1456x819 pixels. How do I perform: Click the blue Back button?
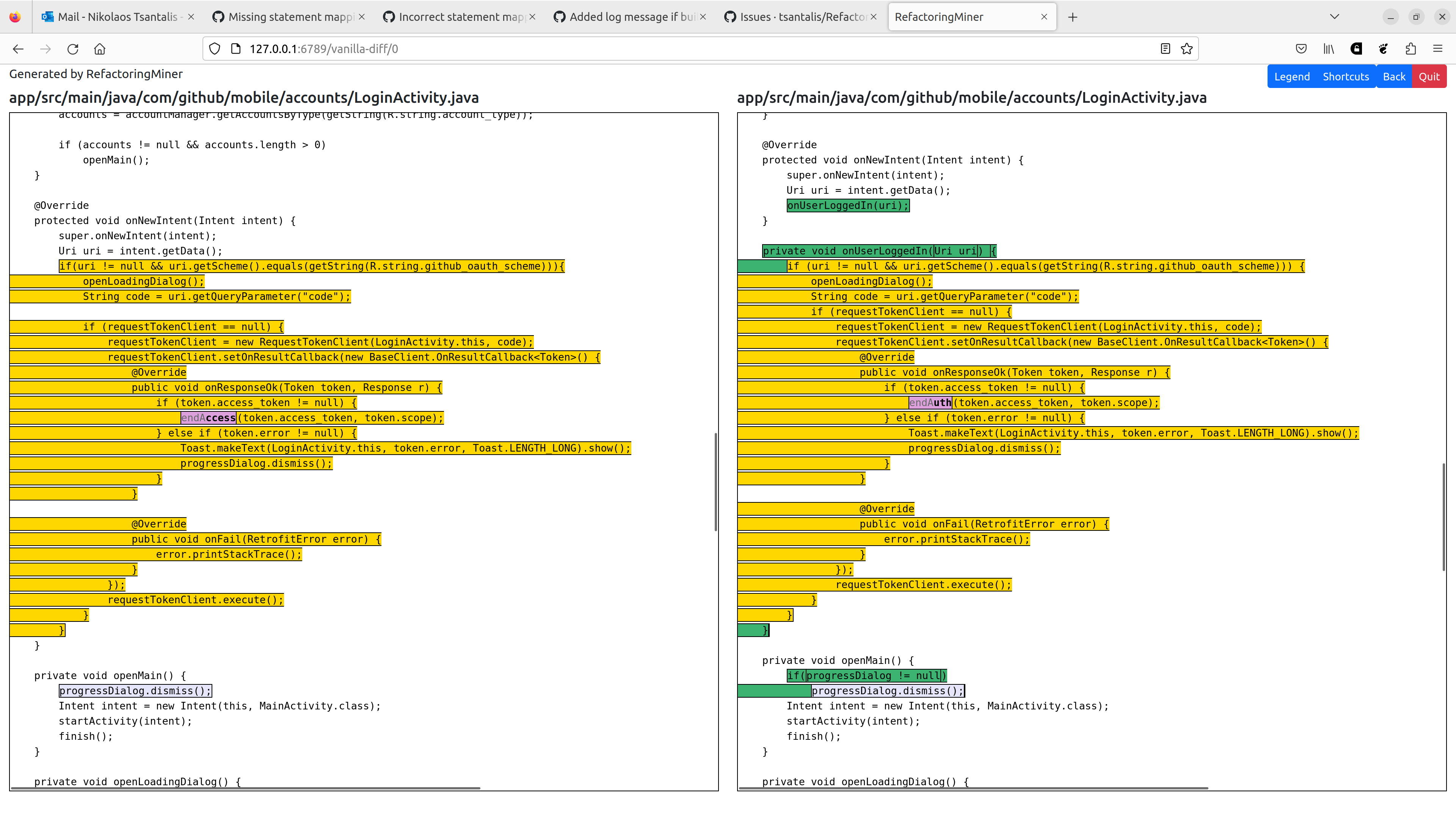[x=1394, y=77]
